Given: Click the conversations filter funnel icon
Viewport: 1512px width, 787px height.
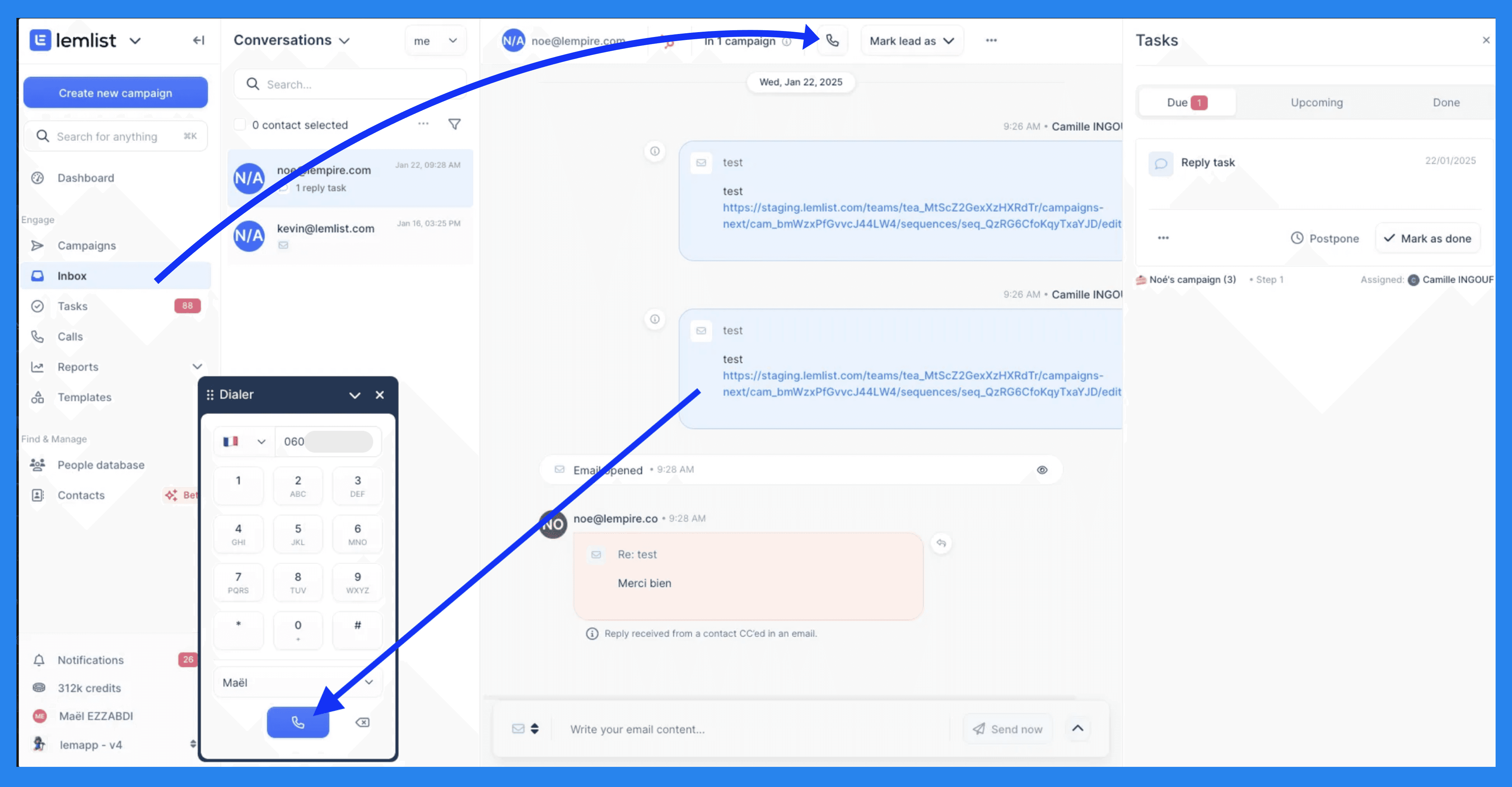Looking at the screenshot, I should point(454,124).
